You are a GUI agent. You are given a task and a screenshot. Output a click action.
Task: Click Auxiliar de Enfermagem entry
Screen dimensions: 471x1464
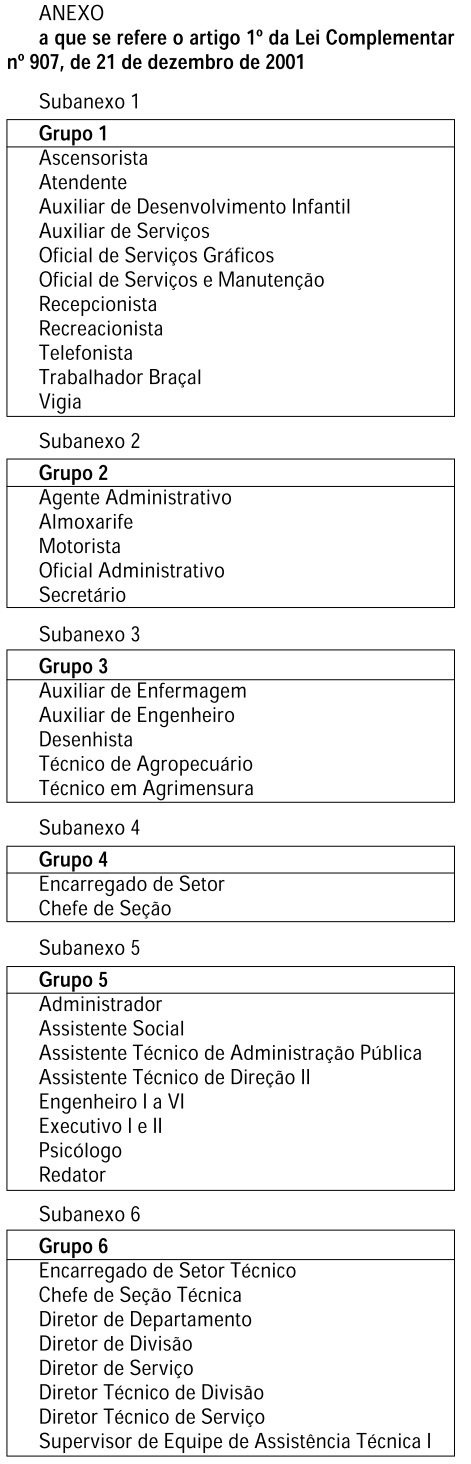[142, 690]
